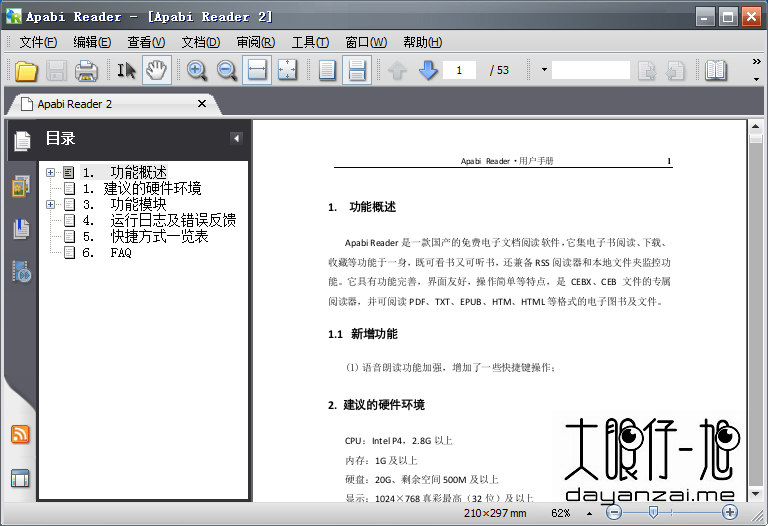Click the page number input field

(459, 71)
